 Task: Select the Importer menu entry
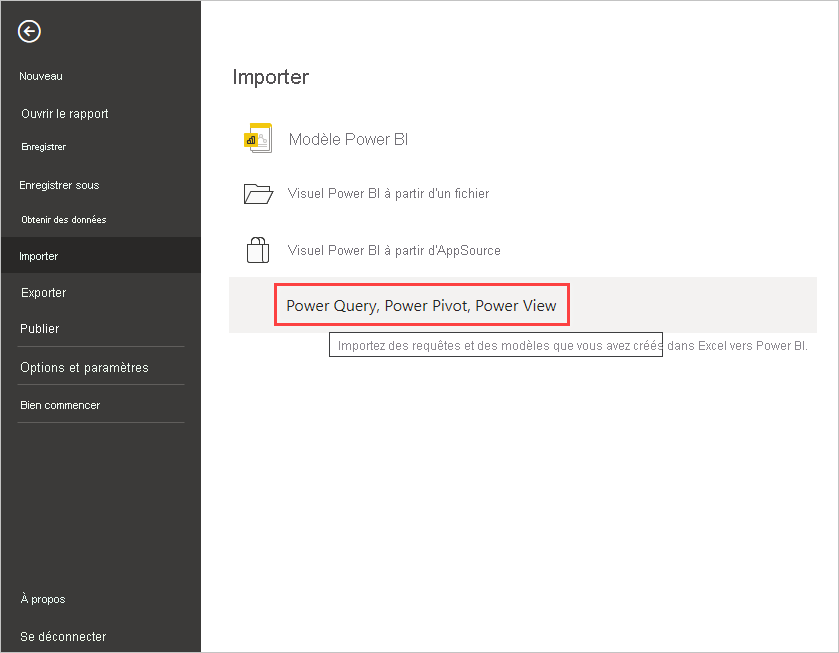(x=101, y=256)
